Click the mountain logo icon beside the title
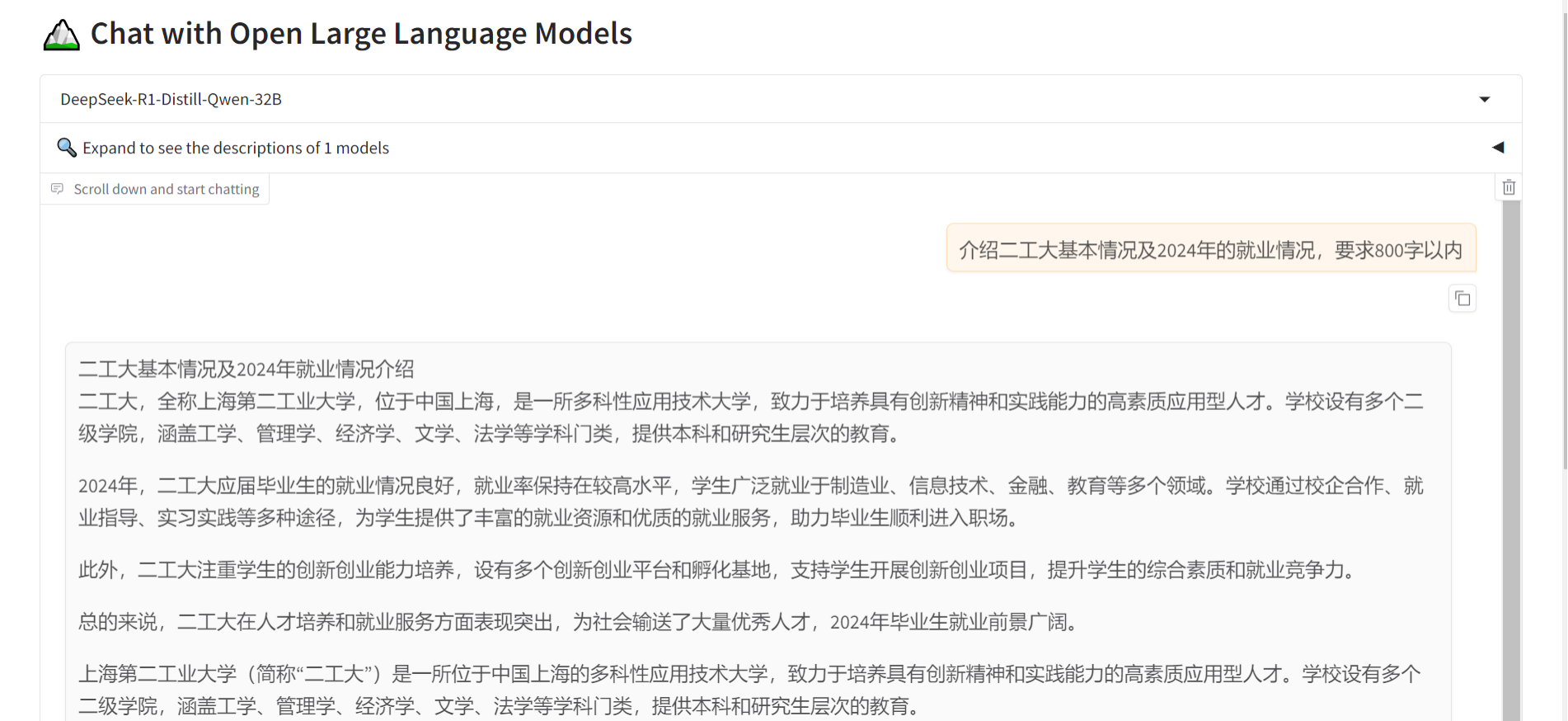The width and height of the screenshot is (1568, 721). [x=61, y=35]
